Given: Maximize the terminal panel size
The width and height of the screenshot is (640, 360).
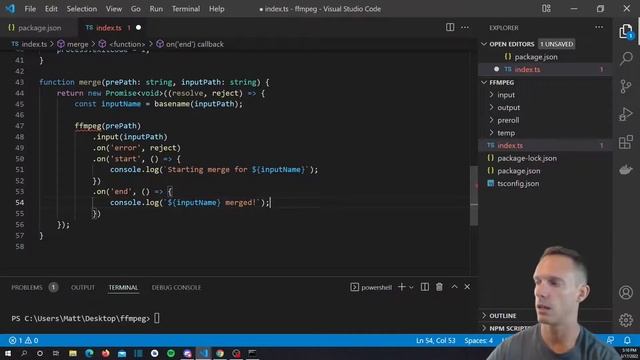Looking at the screenshot, I should click(454, 287).
